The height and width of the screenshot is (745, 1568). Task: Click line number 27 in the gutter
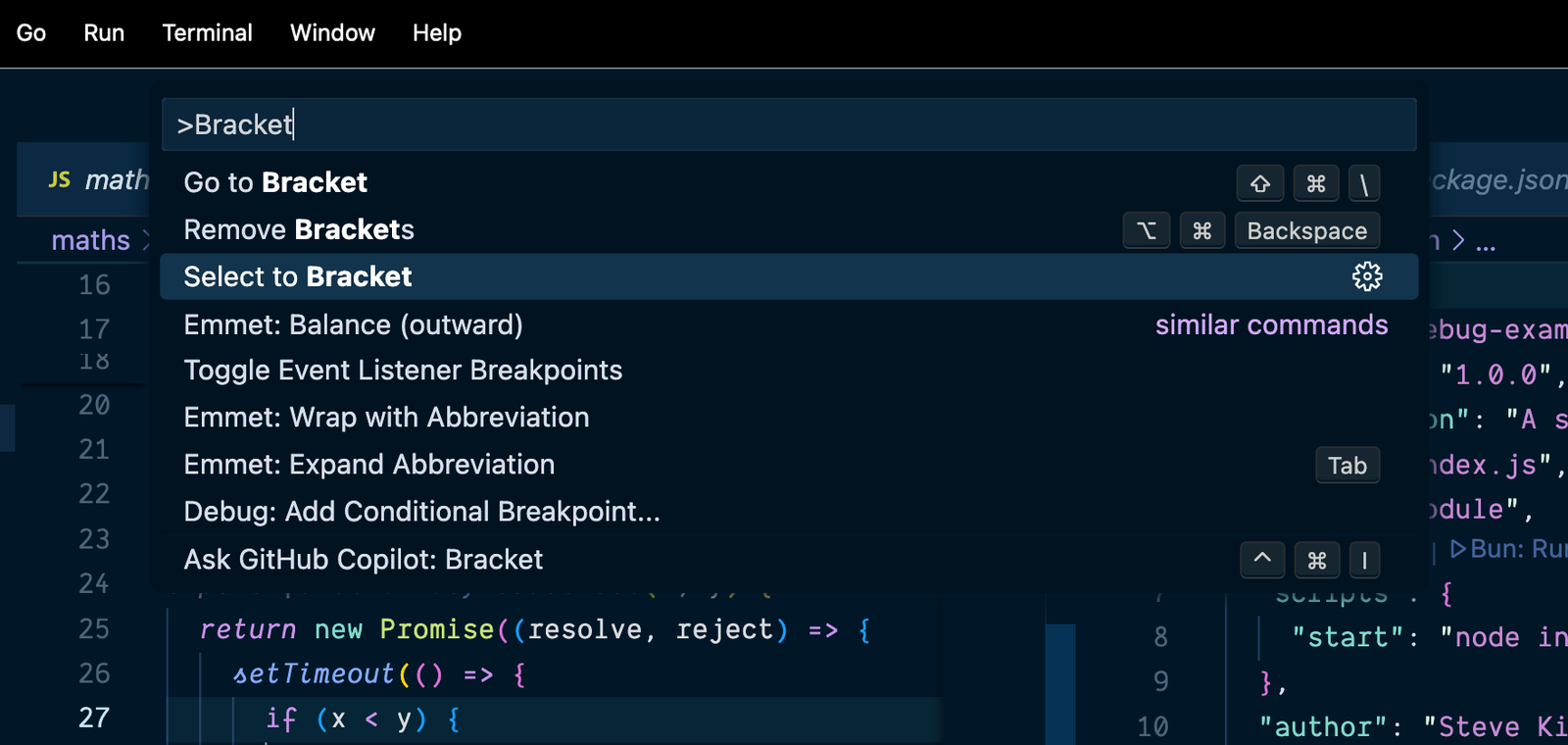[x=94, y=718]
